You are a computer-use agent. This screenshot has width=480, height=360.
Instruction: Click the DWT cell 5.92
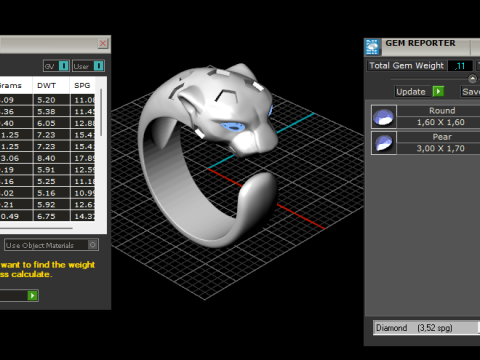51,205
